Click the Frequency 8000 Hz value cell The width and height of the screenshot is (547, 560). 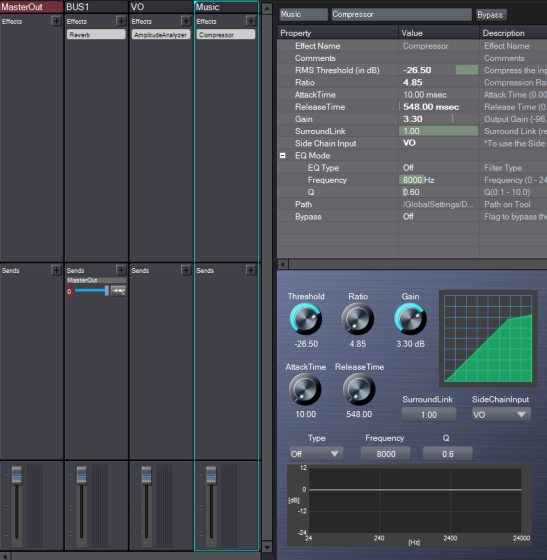coord(438,180)
